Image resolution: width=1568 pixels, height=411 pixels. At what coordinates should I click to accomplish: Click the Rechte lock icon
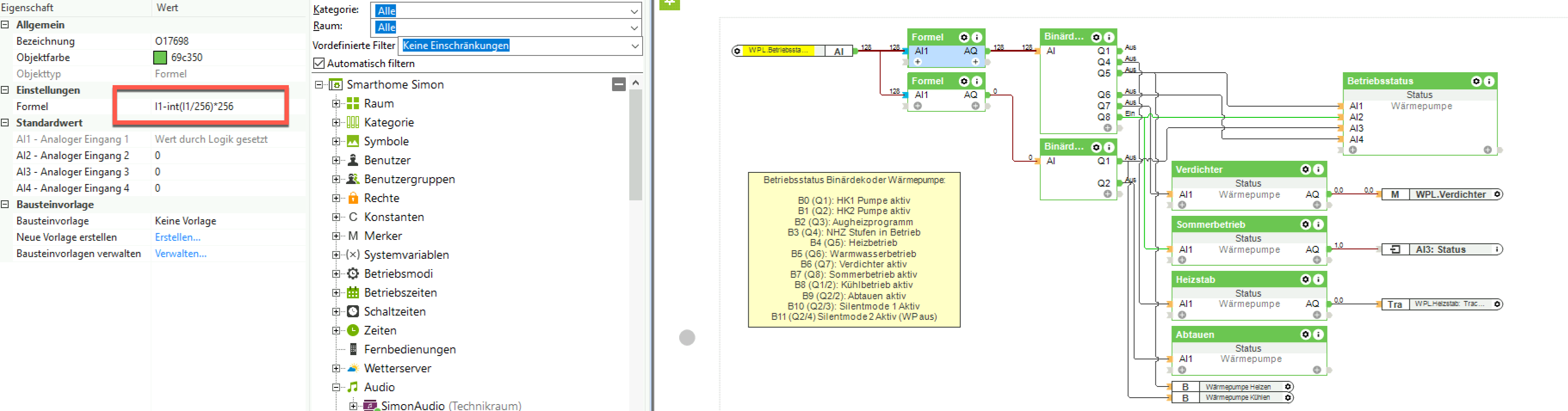[x=352, y=198]
